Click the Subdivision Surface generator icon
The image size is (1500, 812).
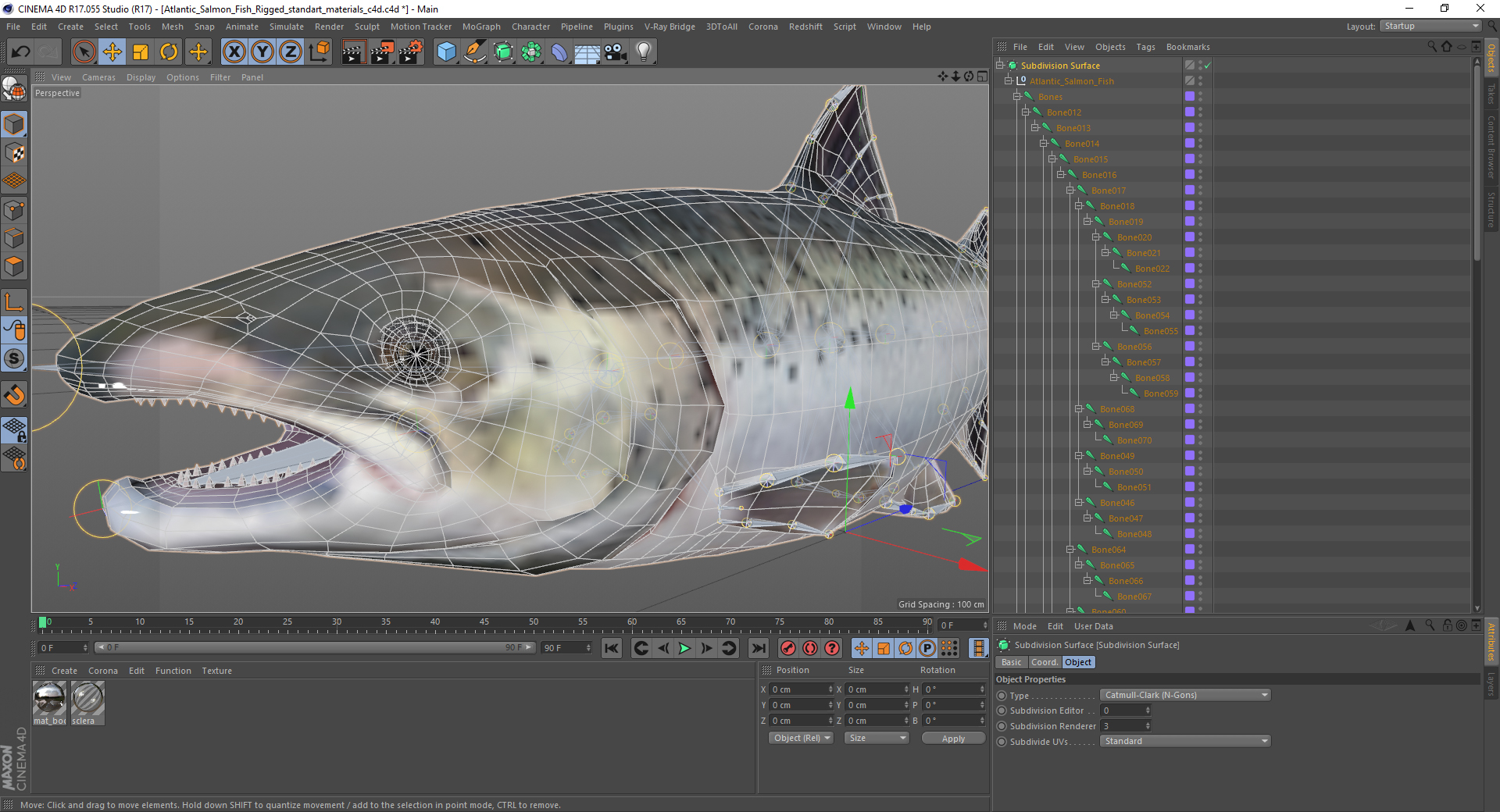tap(504, 52)
